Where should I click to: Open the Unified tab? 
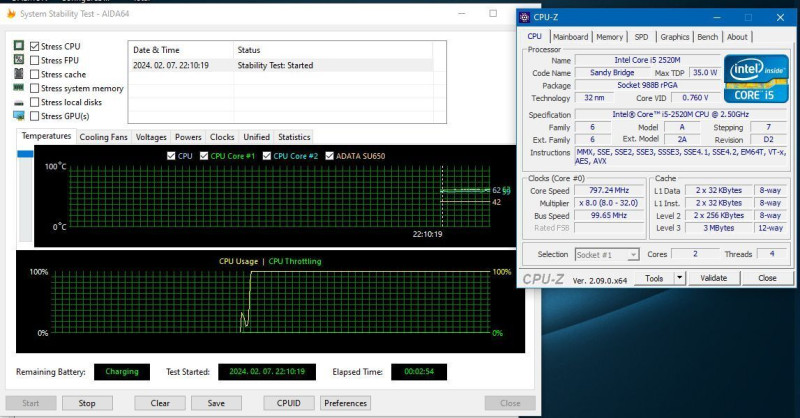pos(256,137)
